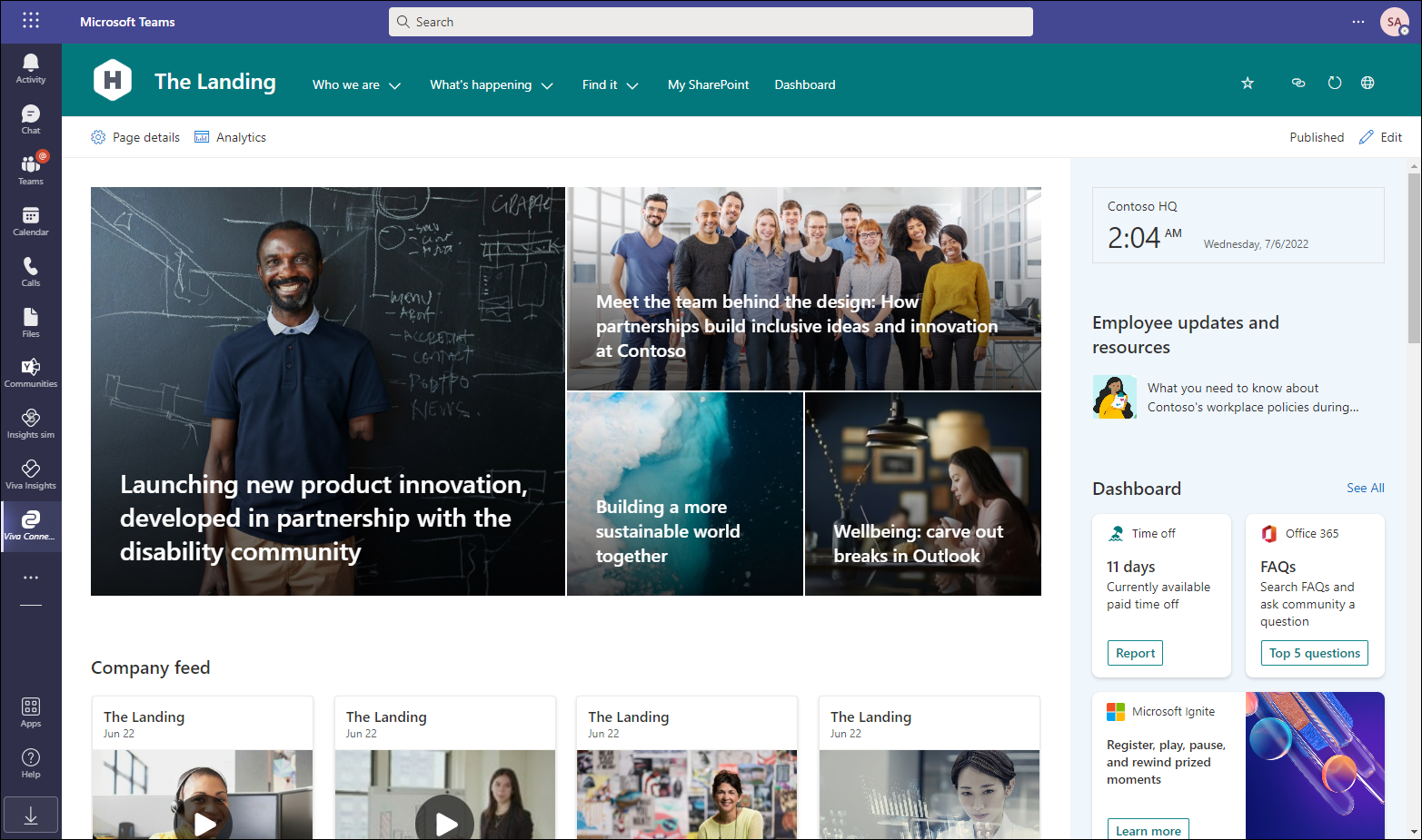Click the Published status label
The image size is (1422, 840).
(x=1317, y=137)
